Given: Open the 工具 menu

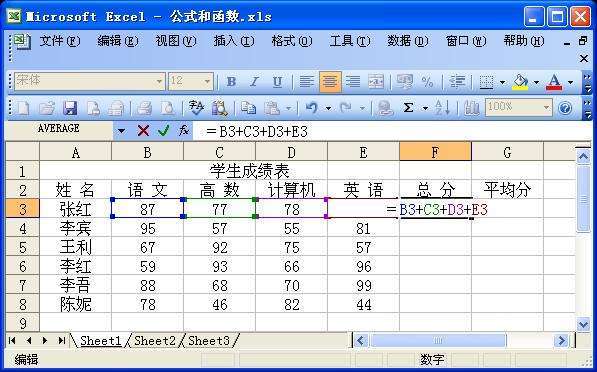Looking at the screenshot, I should [350, 41].
